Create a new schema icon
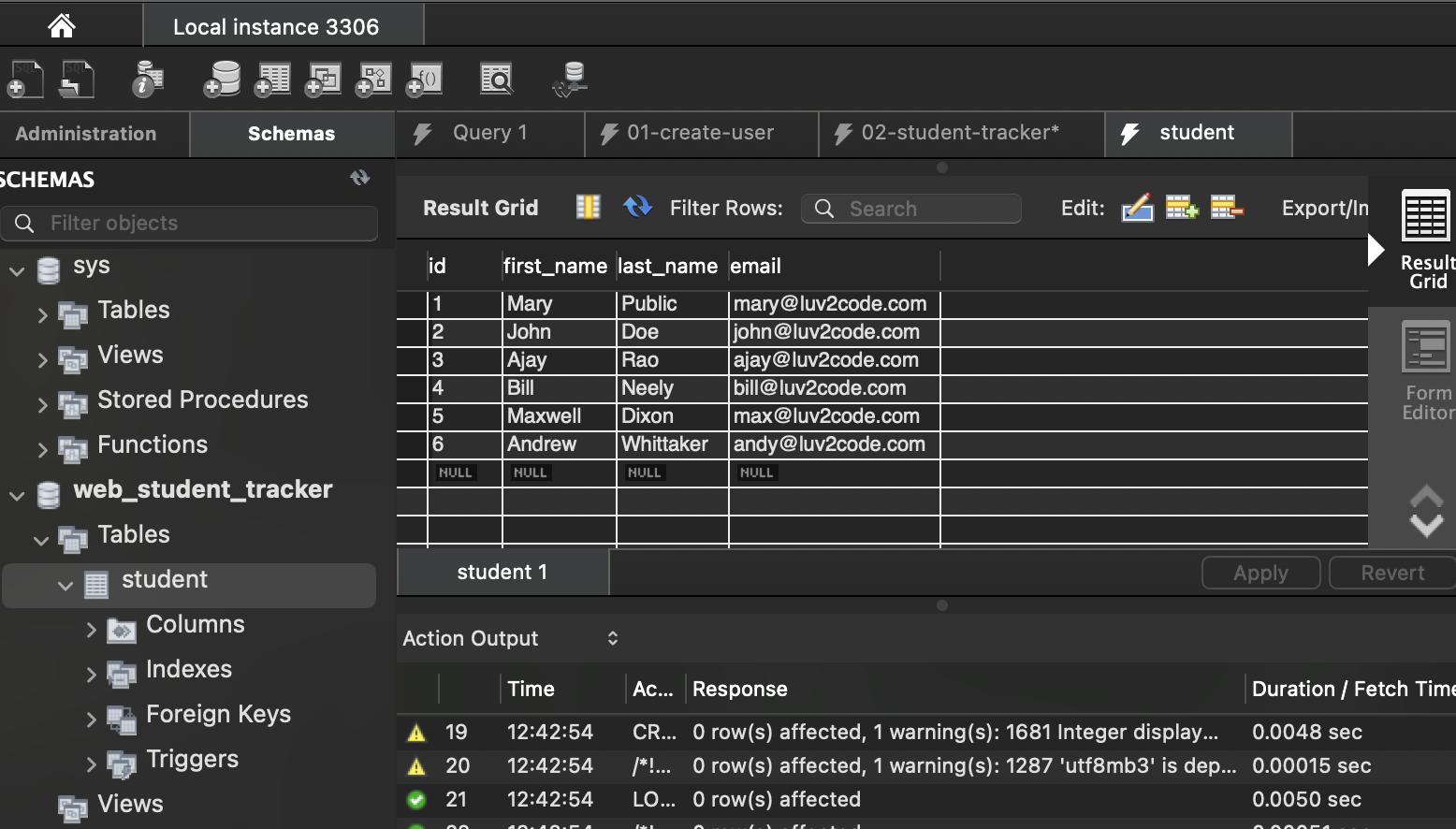The image size is (1456, 829). 222,80
